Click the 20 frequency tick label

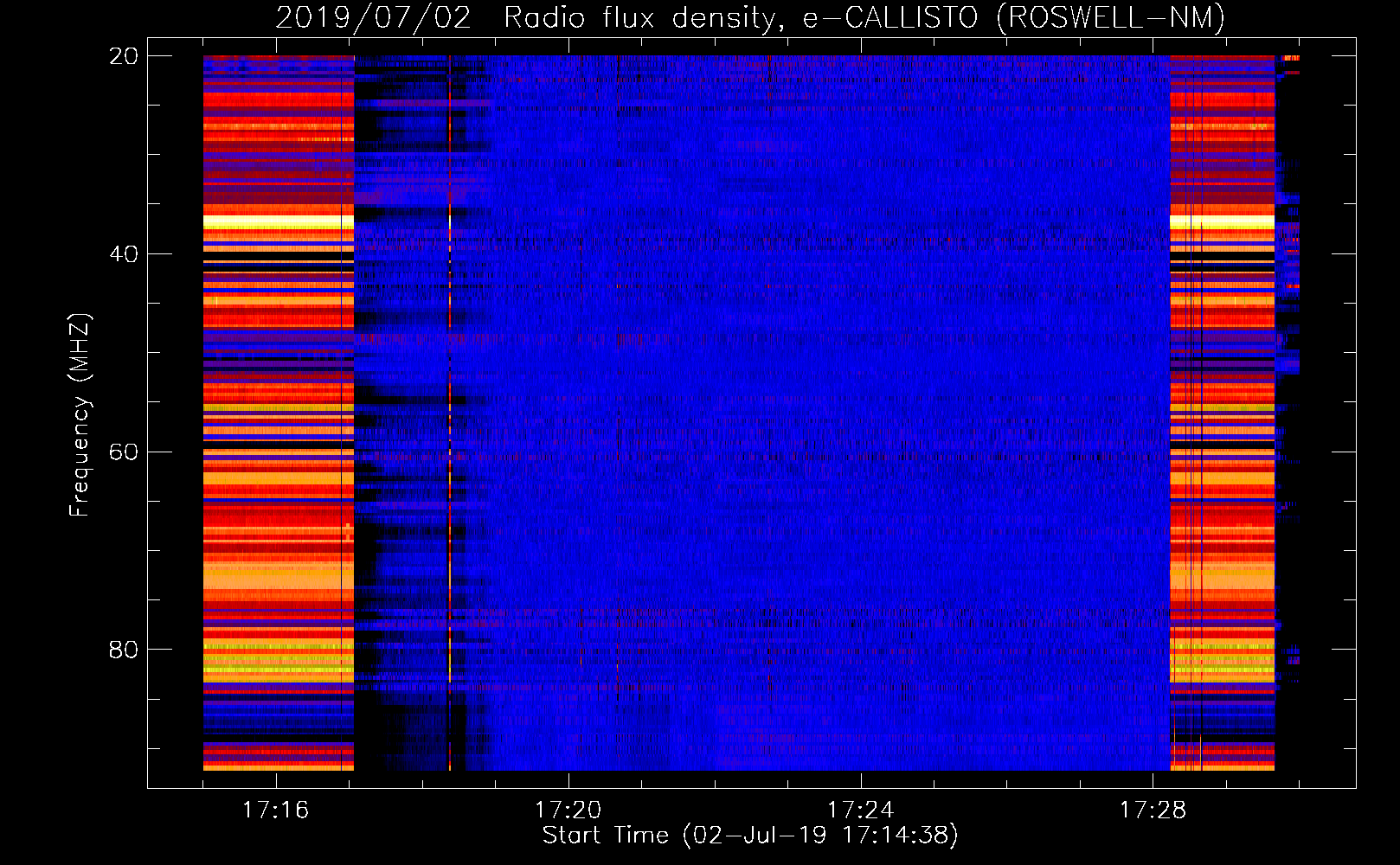tap(124, 56)
